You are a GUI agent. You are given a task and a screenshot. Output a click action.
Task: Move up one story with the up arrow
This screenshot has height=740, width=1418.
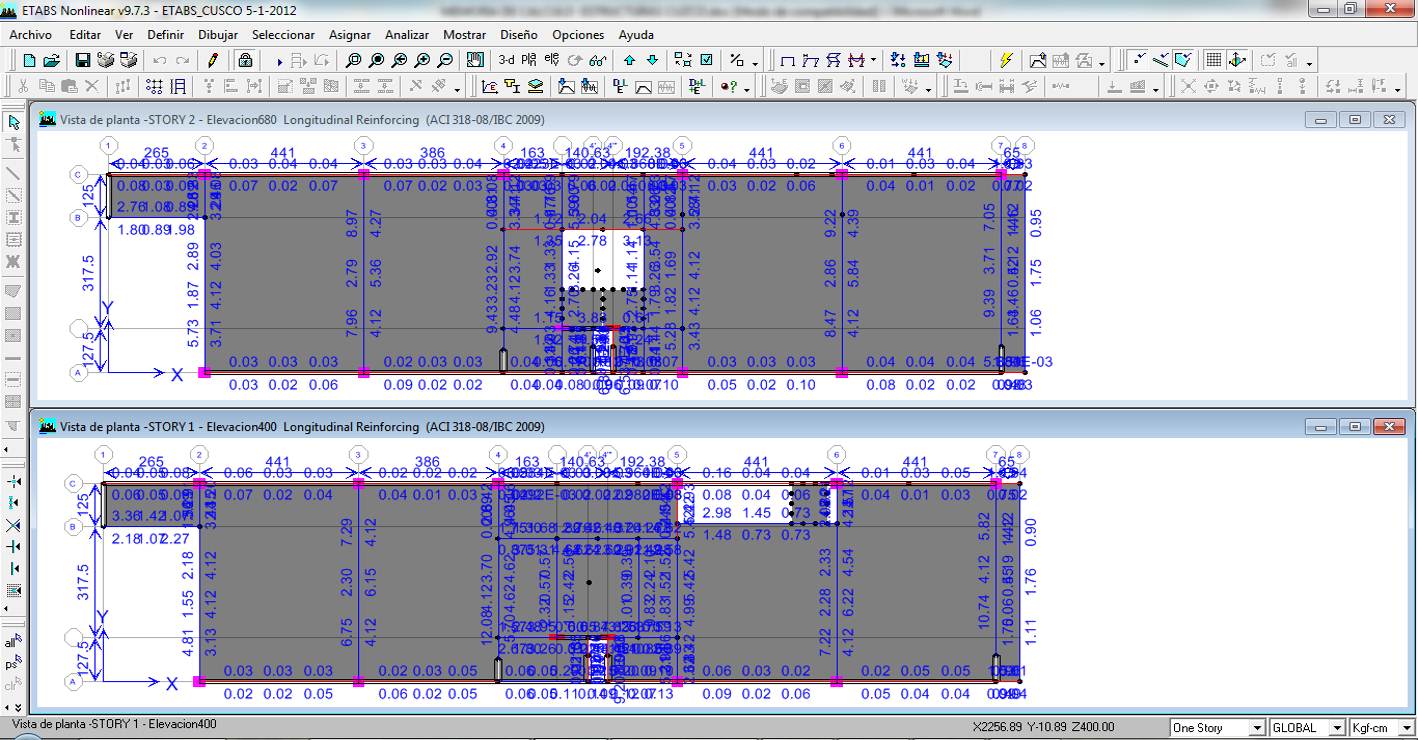(x=630, y=61)
